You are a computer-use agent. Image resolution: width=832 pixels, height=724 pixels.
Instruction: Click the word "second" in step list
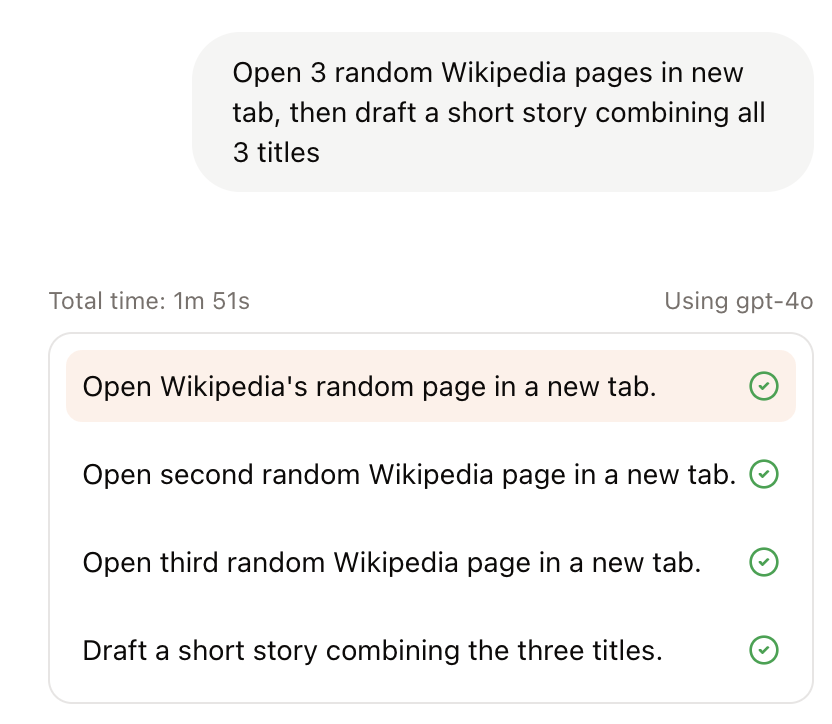[x=193, y=474]
